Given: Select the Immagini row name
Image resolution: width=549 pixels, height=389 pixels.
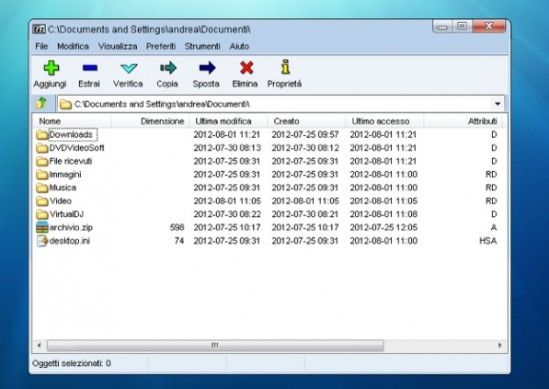Looking at the screenshot, I should [65, 174].
